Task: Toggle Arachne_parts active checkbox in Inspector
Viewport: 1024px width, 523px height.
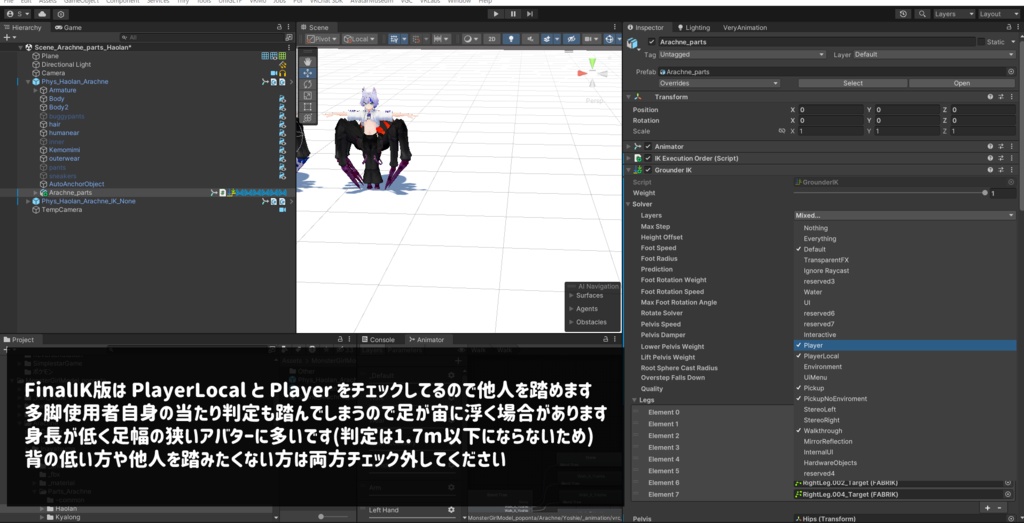Action: point(651,42)
